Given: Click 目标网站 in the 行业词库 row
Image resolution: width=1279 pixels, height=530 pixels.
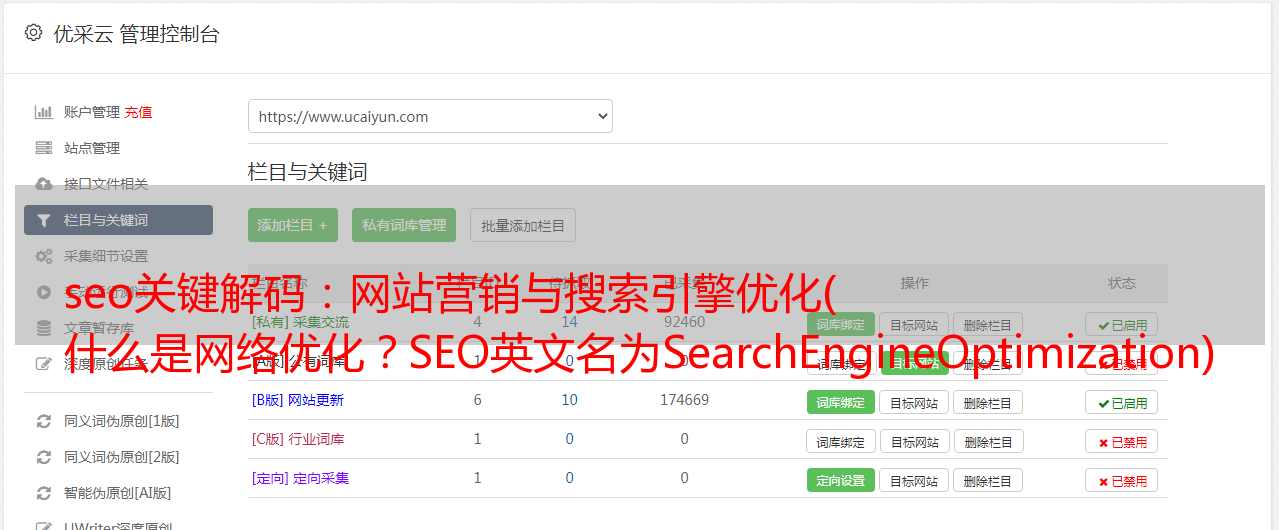Looking at the screenshot, I should 914,441.
